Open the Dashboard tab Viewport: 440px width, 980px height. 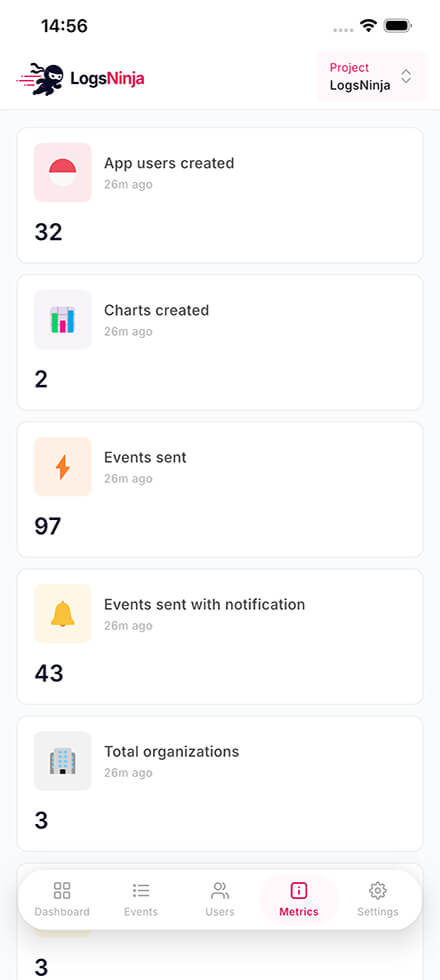pos(62,899)
